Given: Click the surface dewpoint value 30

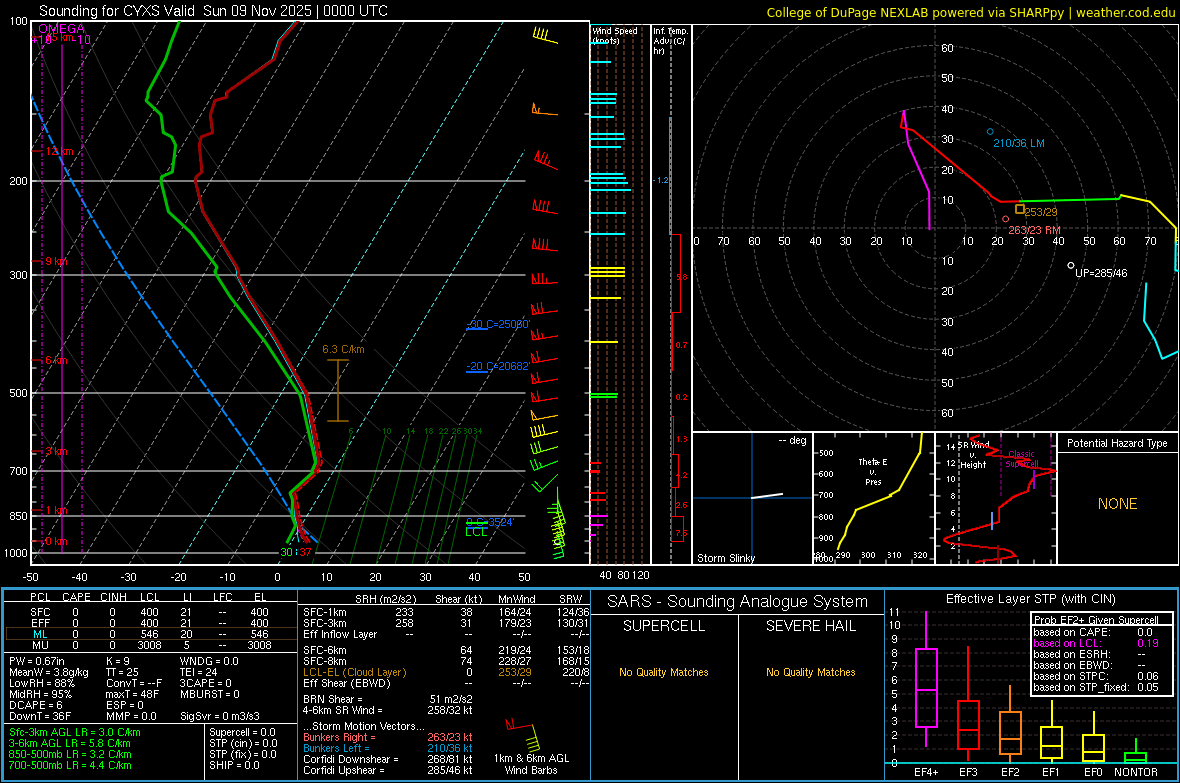Looking at the screenshot, I should click(x=286, y=552).
